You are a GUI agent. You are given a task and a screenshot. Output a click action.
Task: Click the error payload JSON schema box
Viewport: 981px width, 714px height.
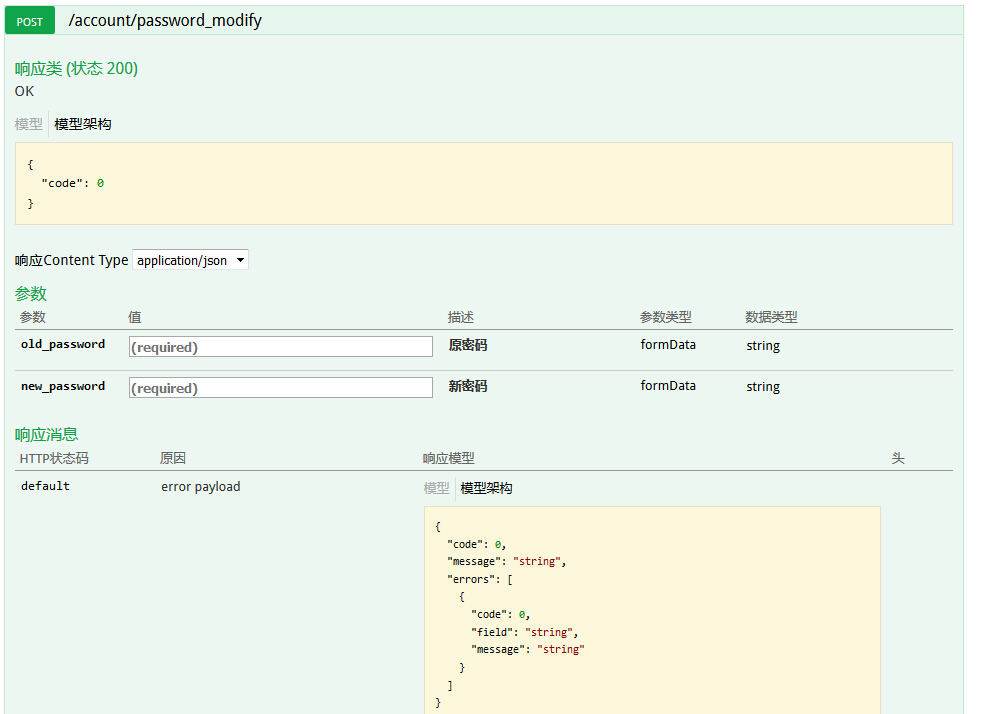[x=652, y=610]
